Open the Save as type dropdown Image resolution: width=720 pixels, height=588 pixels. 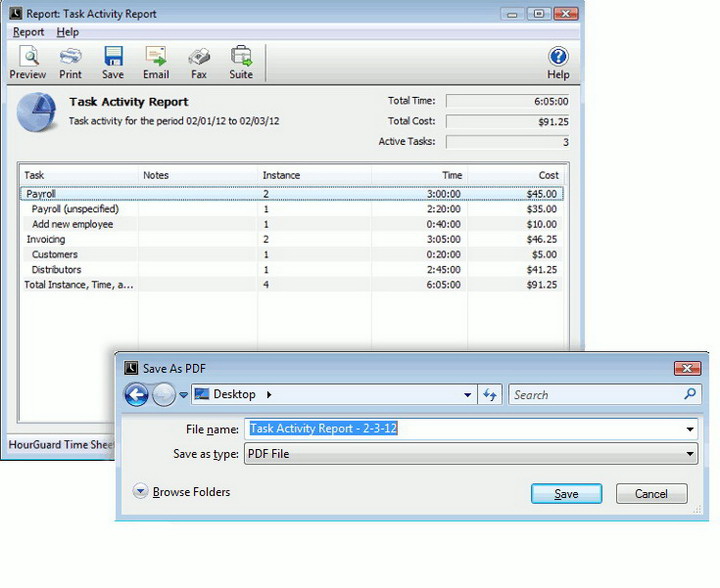[x=690, y=454]
